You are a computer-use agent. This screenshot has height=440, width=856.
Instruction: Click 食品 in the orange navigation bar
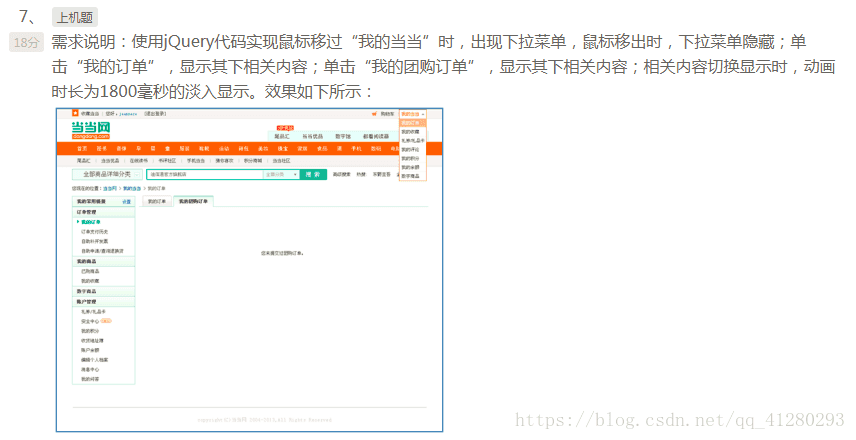(322, 148)
